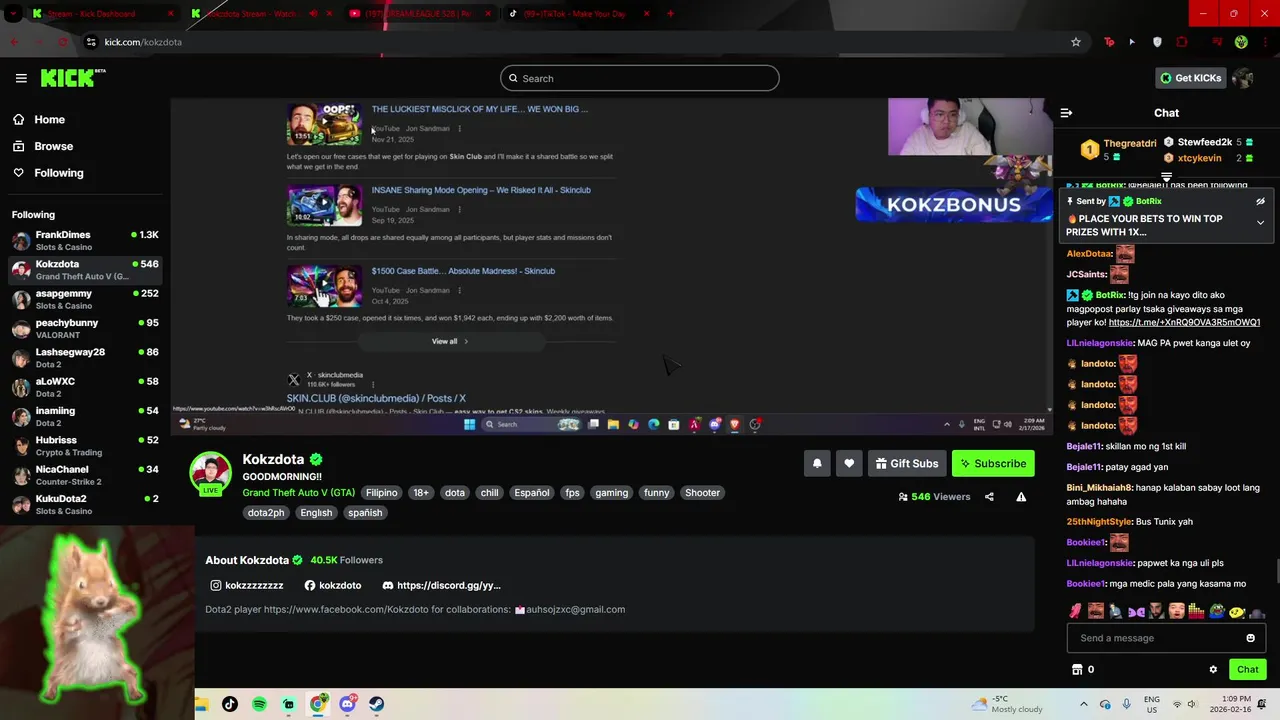The height and width of the screenshot is (720, 1280).
Task: Follow Kokzdota with heart button
Action: coord(849,463)
